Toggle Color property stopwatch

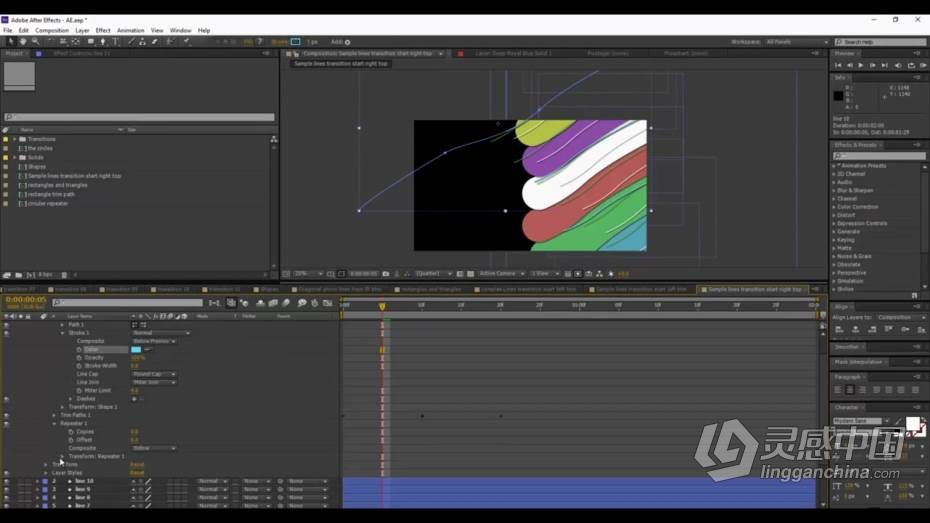tap(79, 350)
